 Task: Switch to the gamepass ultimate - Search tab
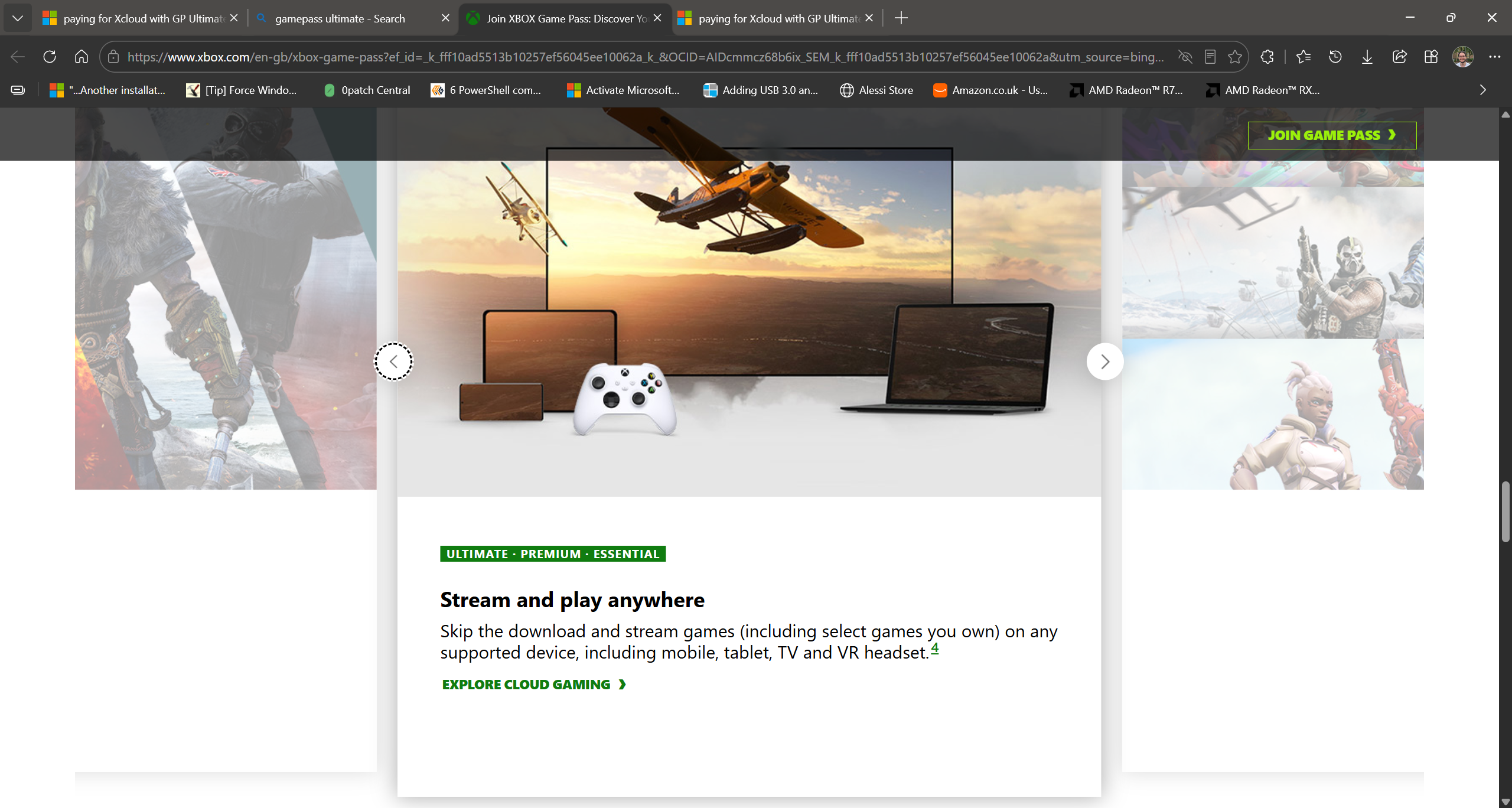[353, 18]
